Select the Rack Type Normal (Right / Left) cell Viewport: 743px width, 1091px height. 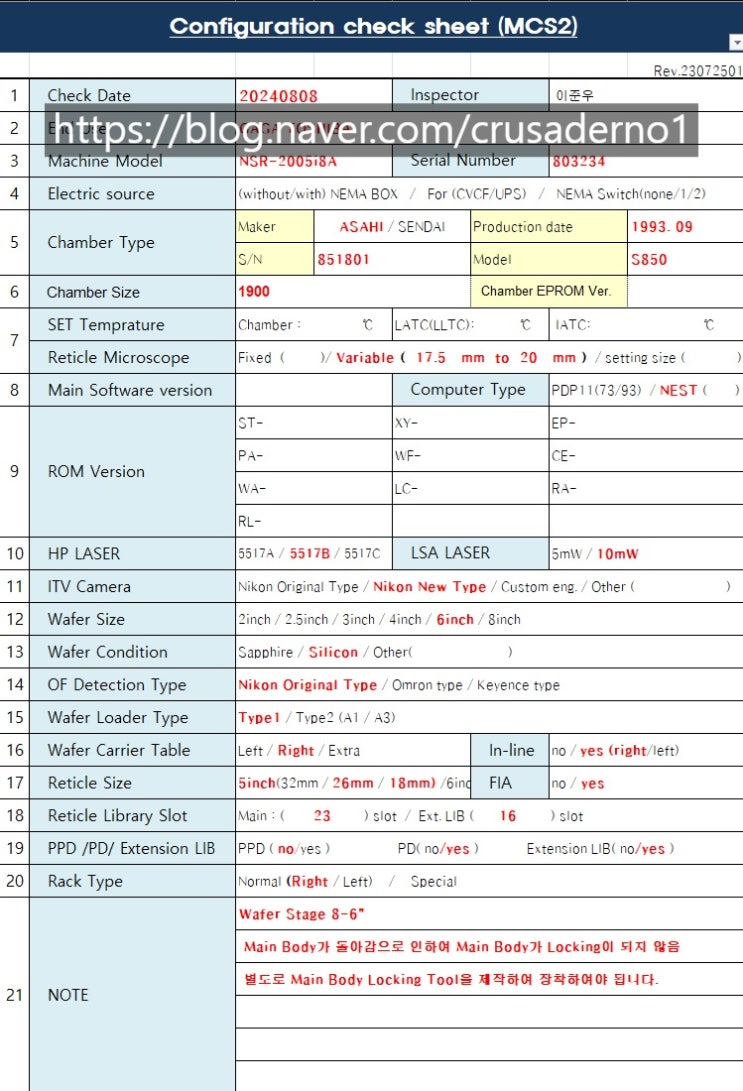pyautogui.click(x=489, y=881)
